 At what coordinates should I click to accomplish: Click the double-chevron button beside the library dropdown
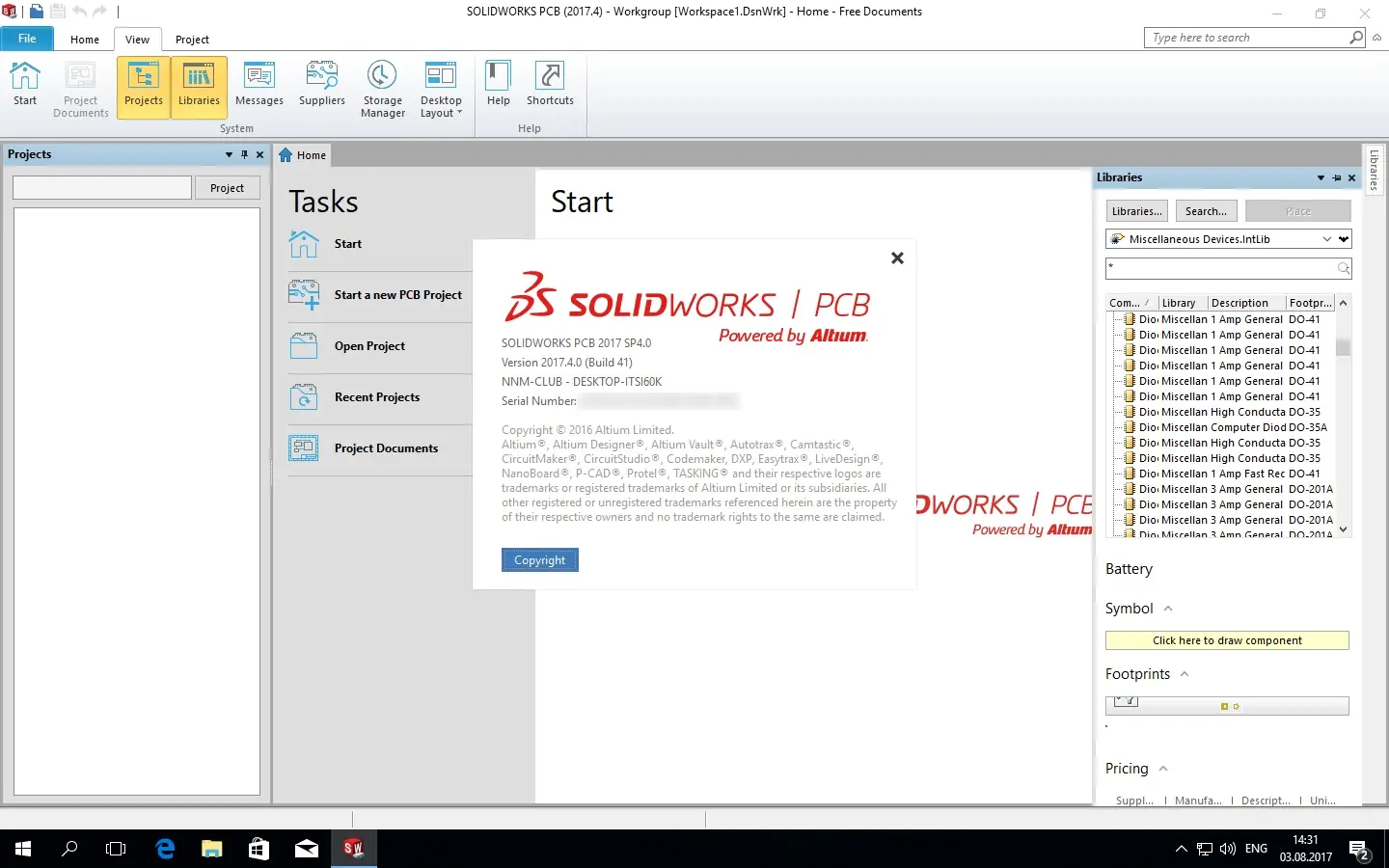(x=1344, y=239)
